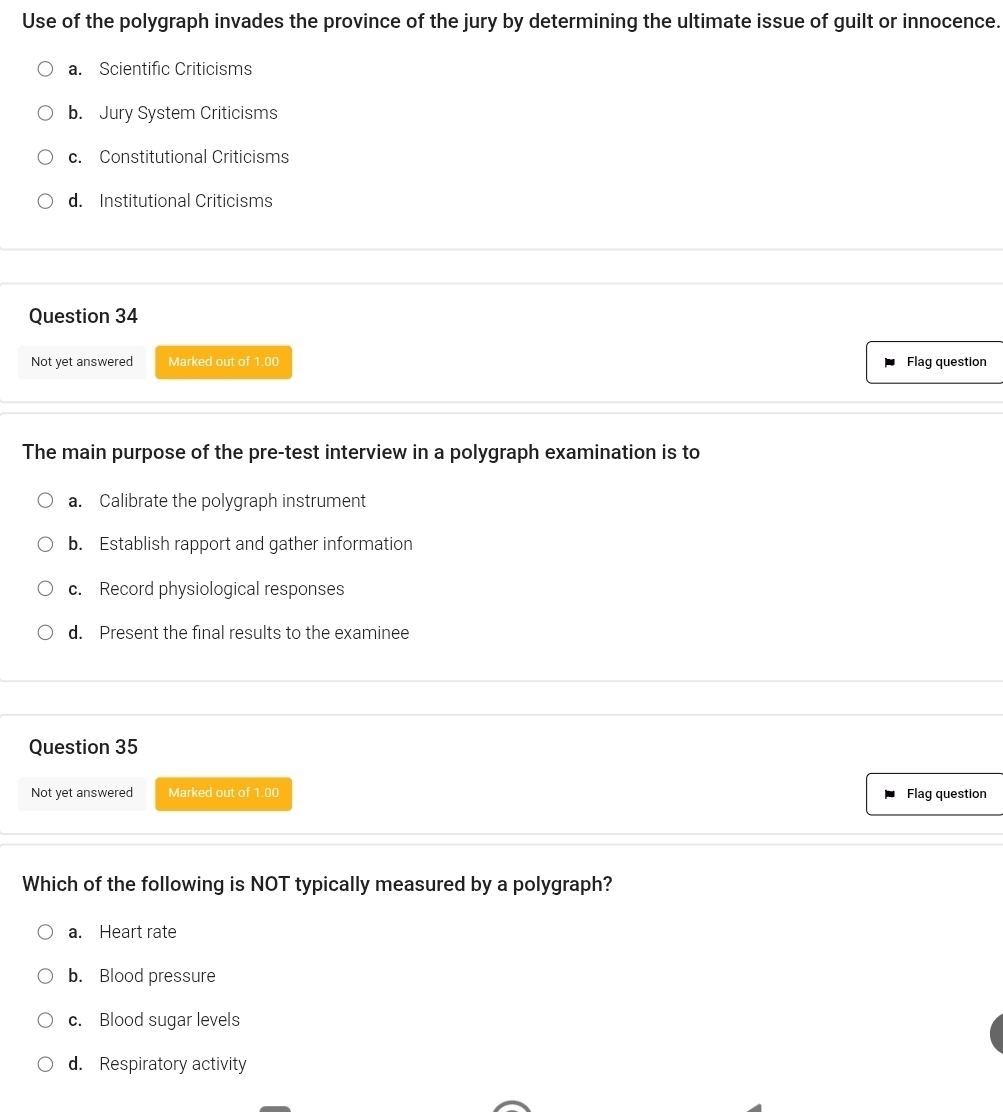Click the flag icon for Question 35
Image resolution: width=1003 pixels, height=1112 pixels.
(890, 794)
